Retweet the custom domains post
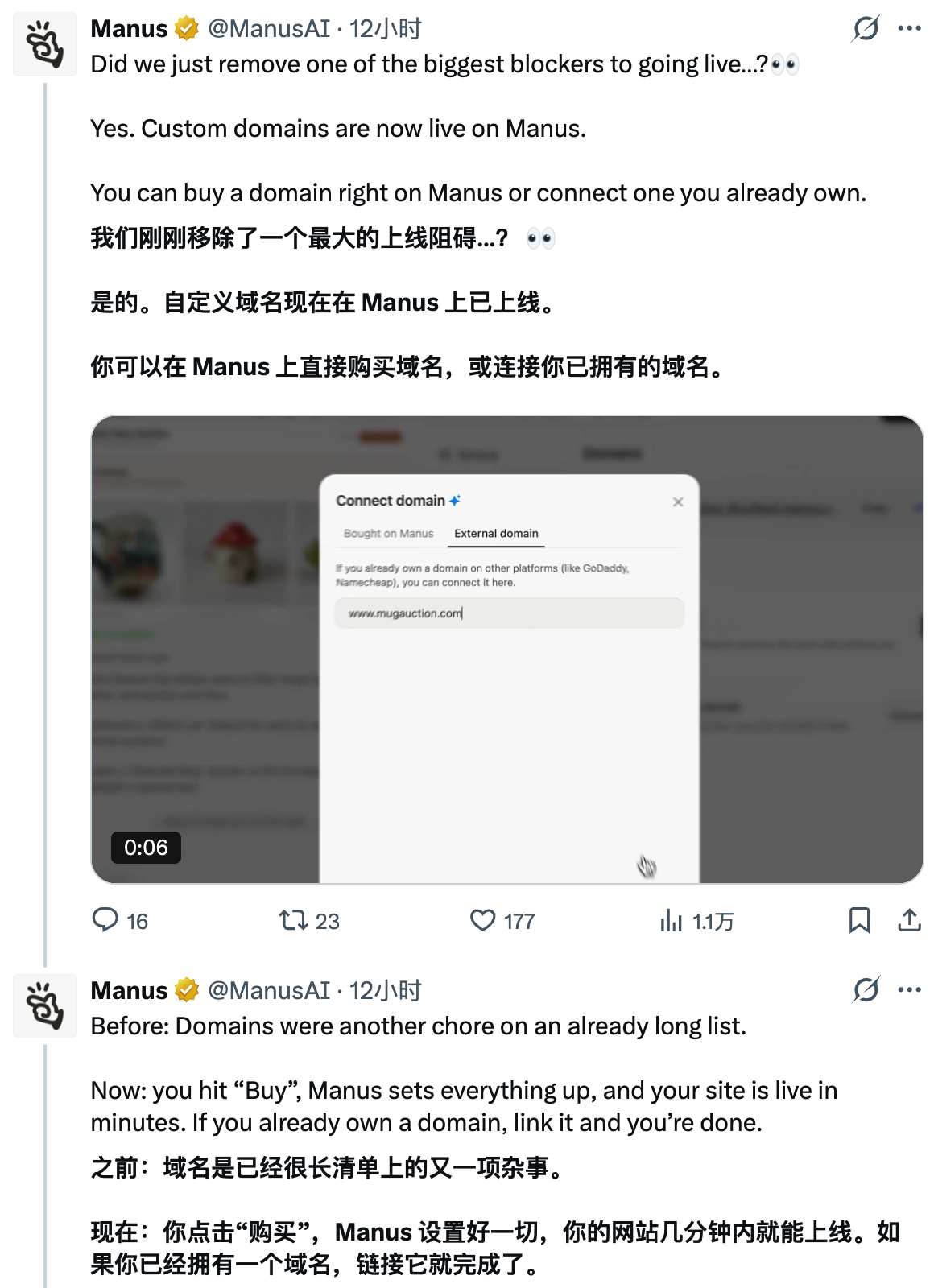 click(x=292, y=920)
